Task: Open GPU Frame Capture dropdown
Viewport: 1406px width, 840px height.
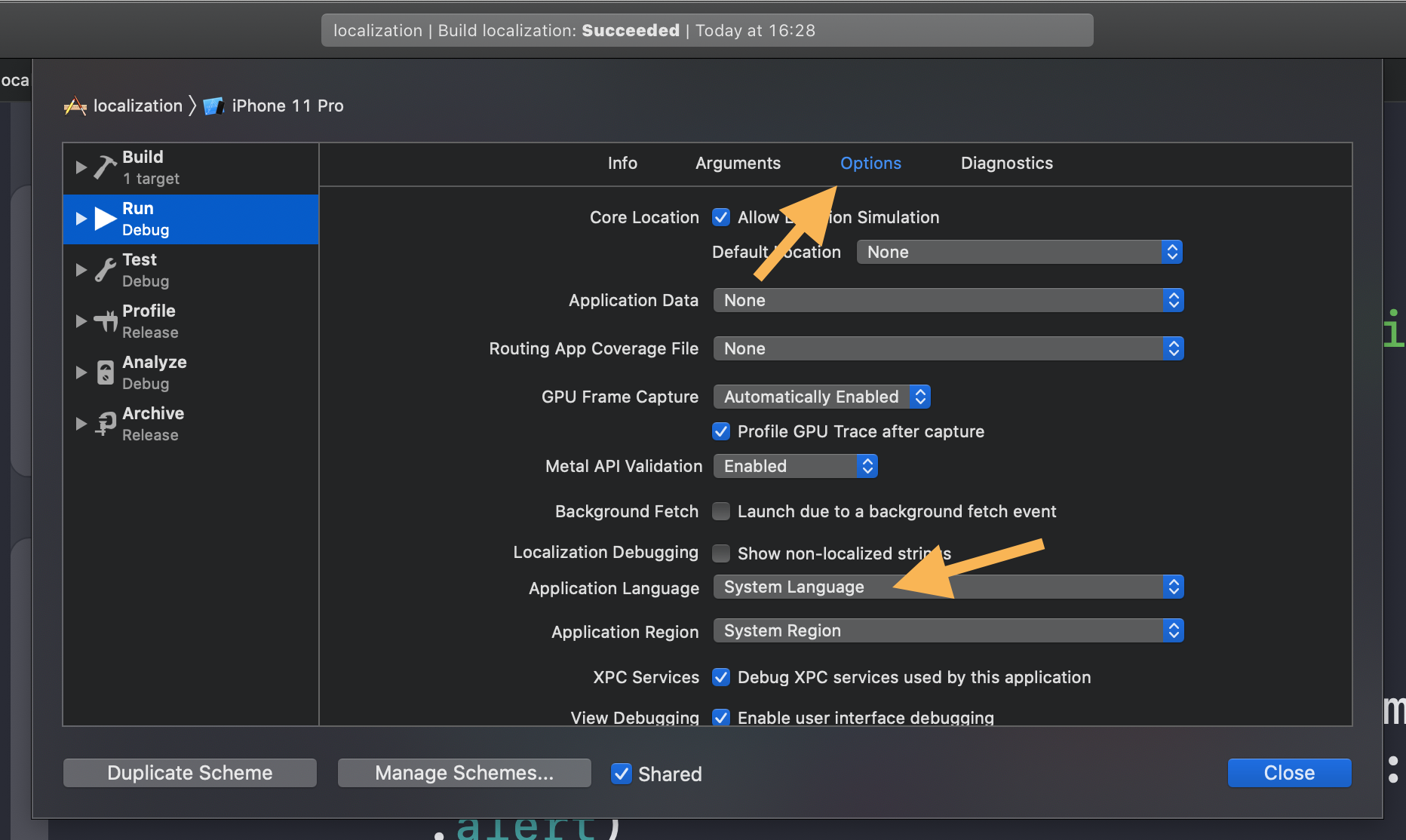Action: coord(821,397)
